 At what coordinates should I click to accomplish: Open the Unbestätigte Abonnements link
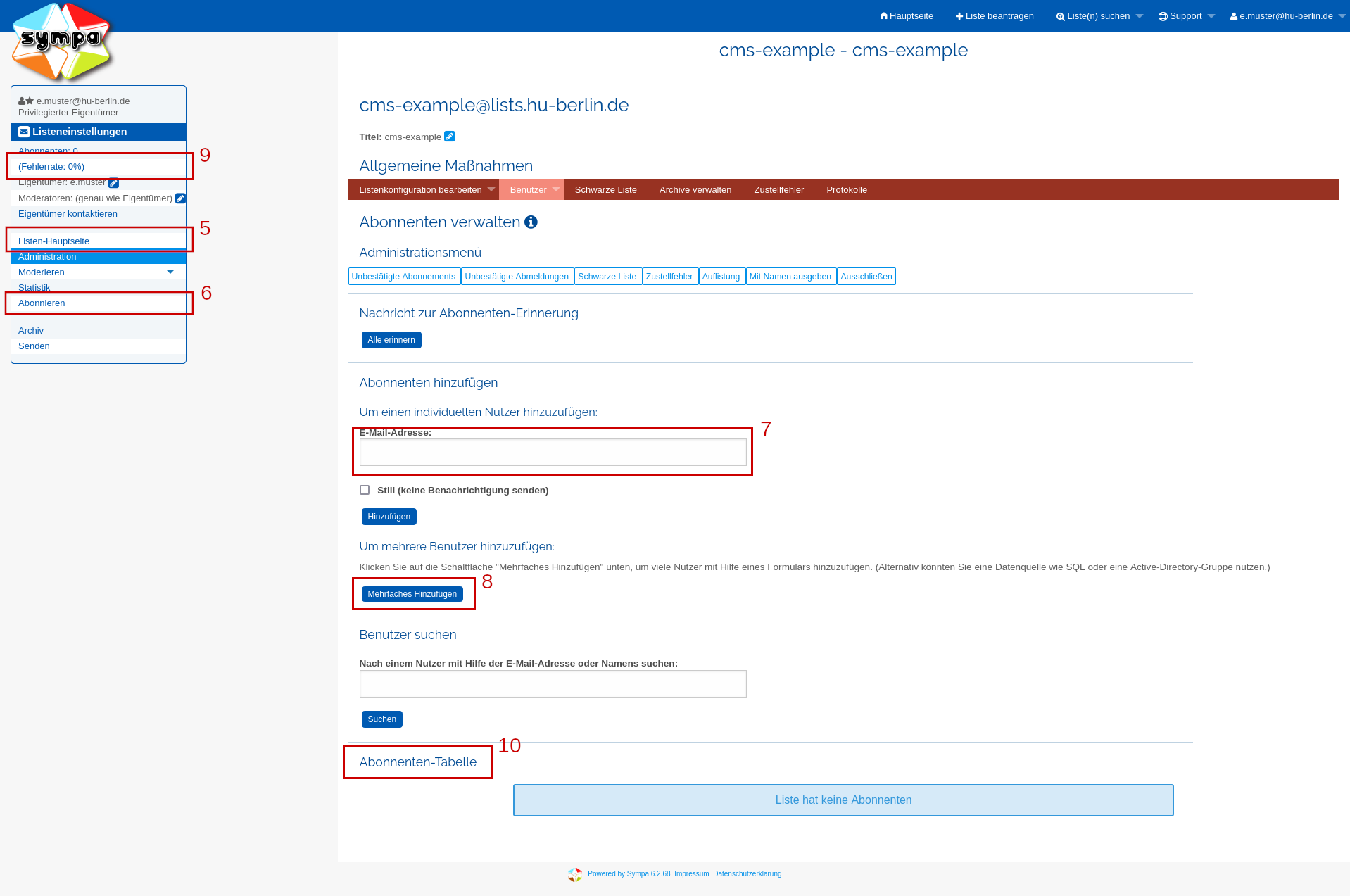click(404, 277)
